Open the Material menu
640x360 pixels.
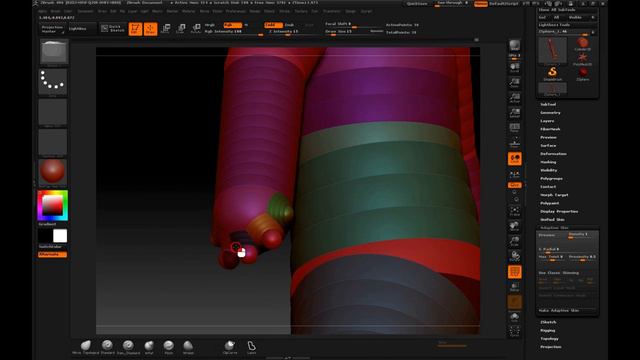[188, 11]
